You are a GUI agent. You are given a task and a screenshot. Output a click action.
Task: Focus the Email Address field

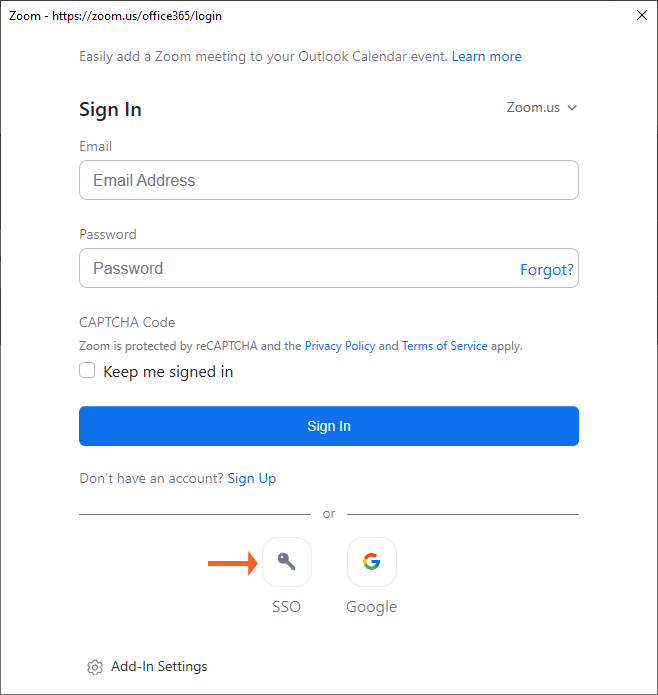coord(328,181)
